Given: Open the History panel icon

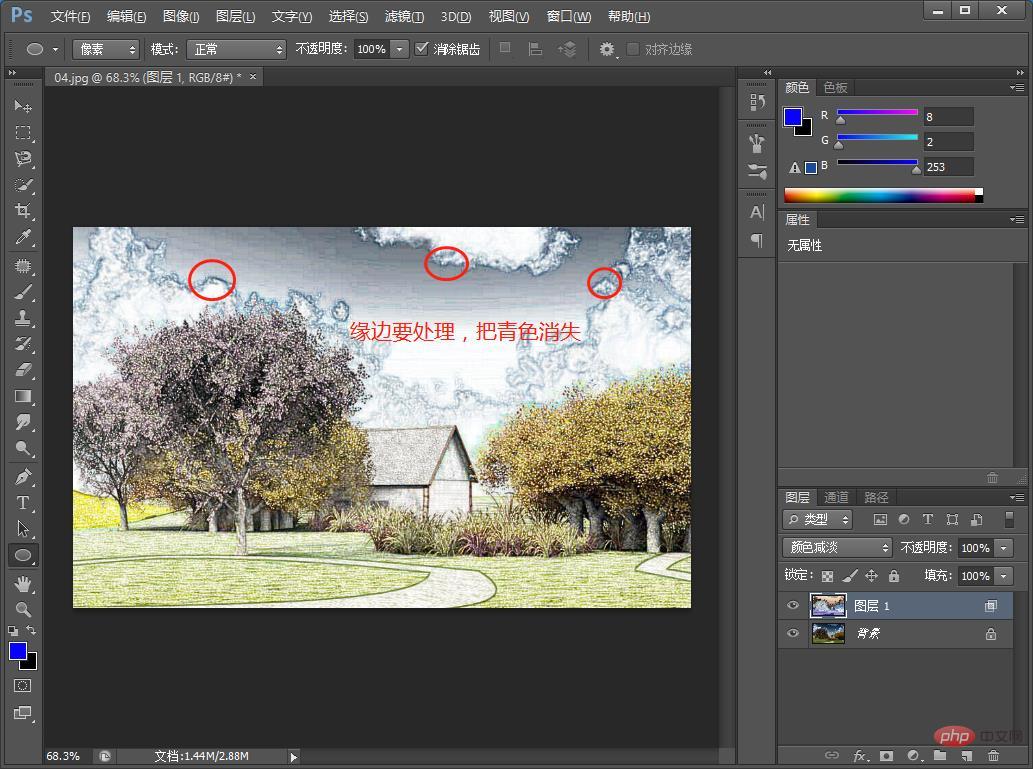Looking at the screenshot, I should (x=757, y=102).
